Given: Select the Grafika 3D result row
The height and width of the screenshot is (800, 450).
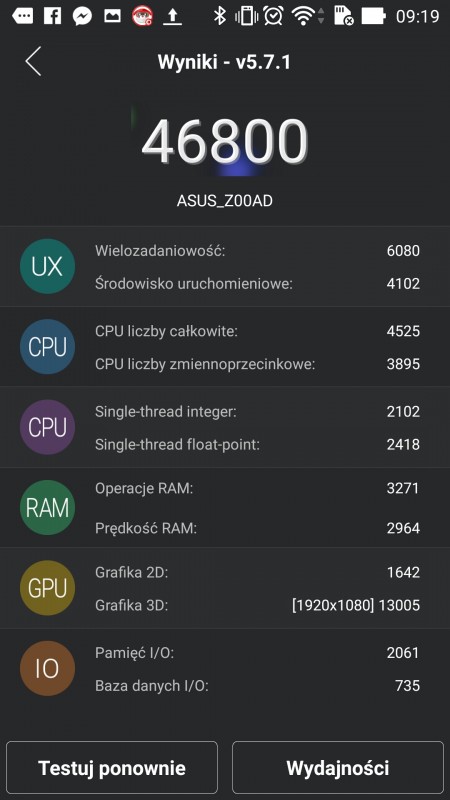Looking at the screenshot, I should 257,605.
